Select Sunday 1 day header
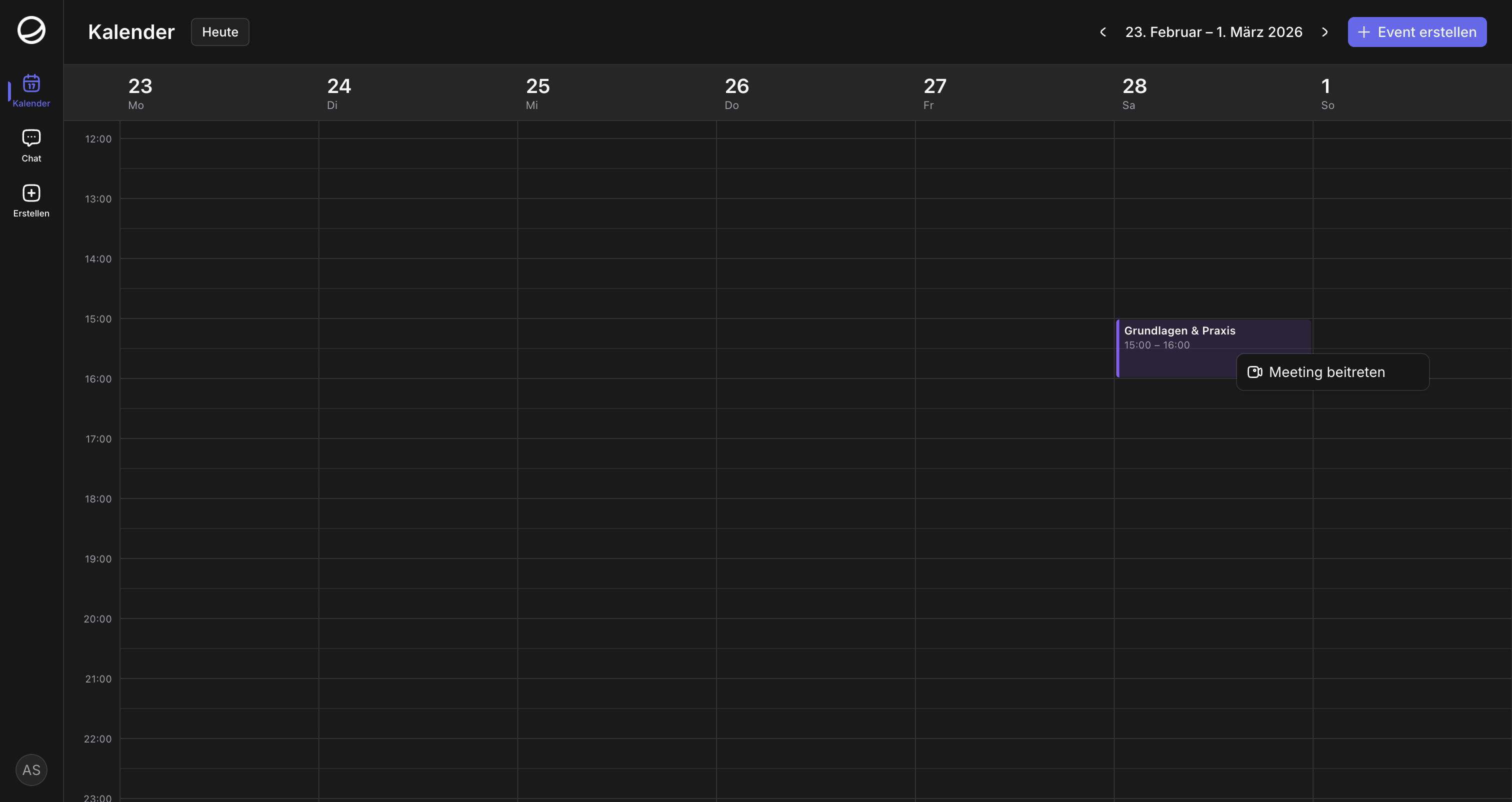Image resolution: width=1512 pixels, height=802 pixels. point(1326,93)
